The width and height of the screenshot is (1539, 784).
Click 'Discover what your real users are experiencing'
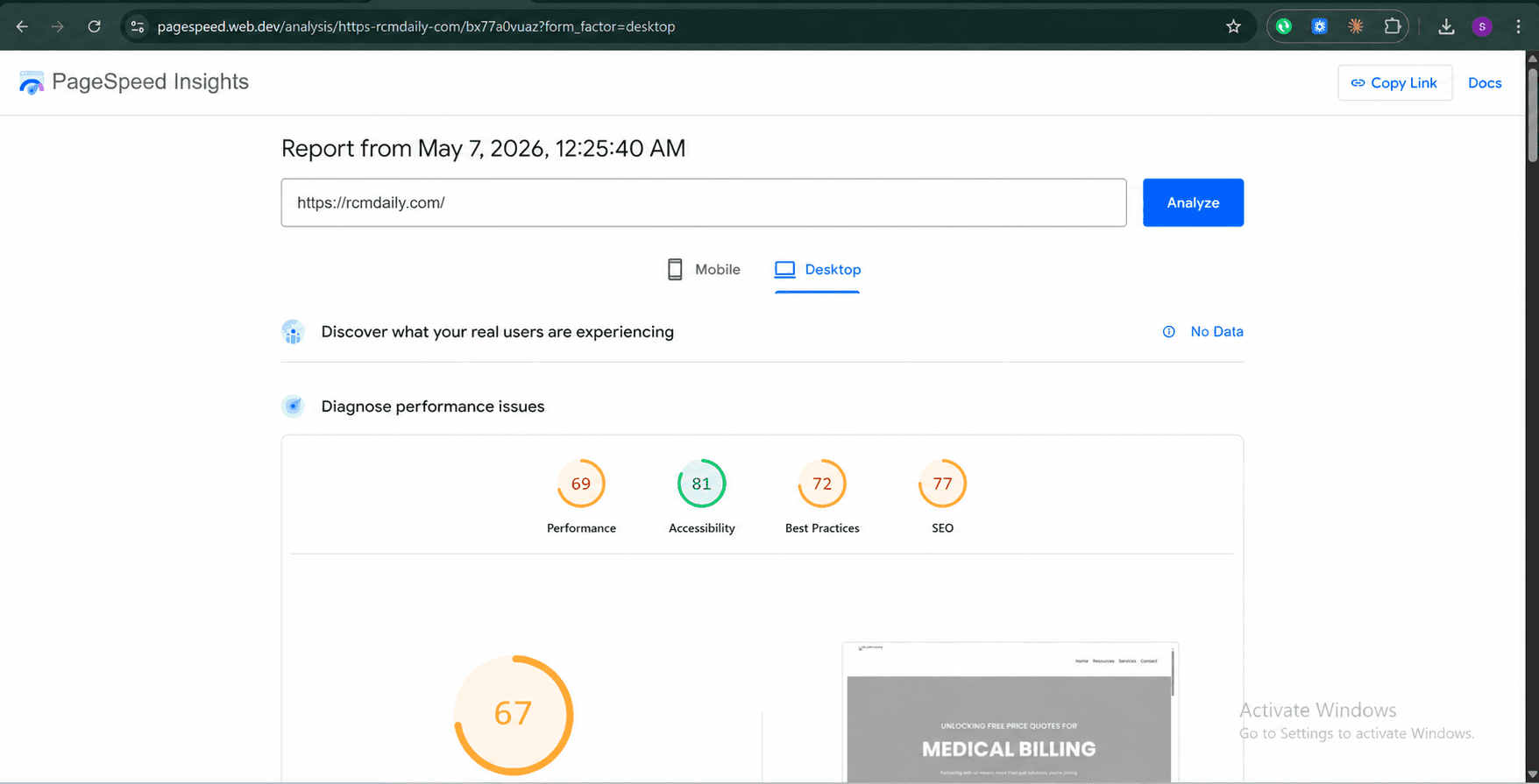tap(497, 332)
